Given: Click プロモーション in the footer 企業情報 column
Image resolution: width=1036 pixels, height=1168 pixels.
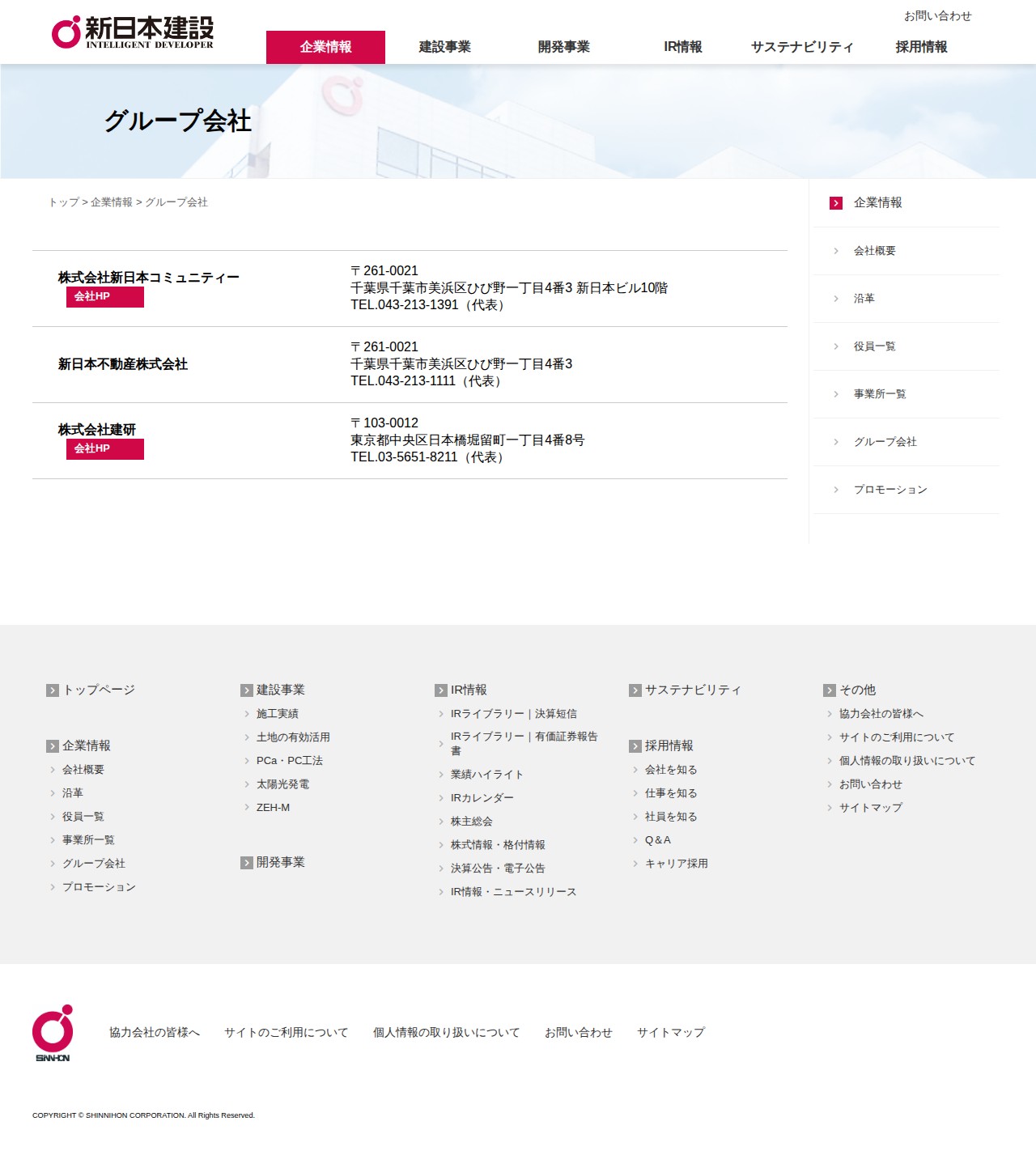Looking at the screenshot, I should [x=99, y=887].
